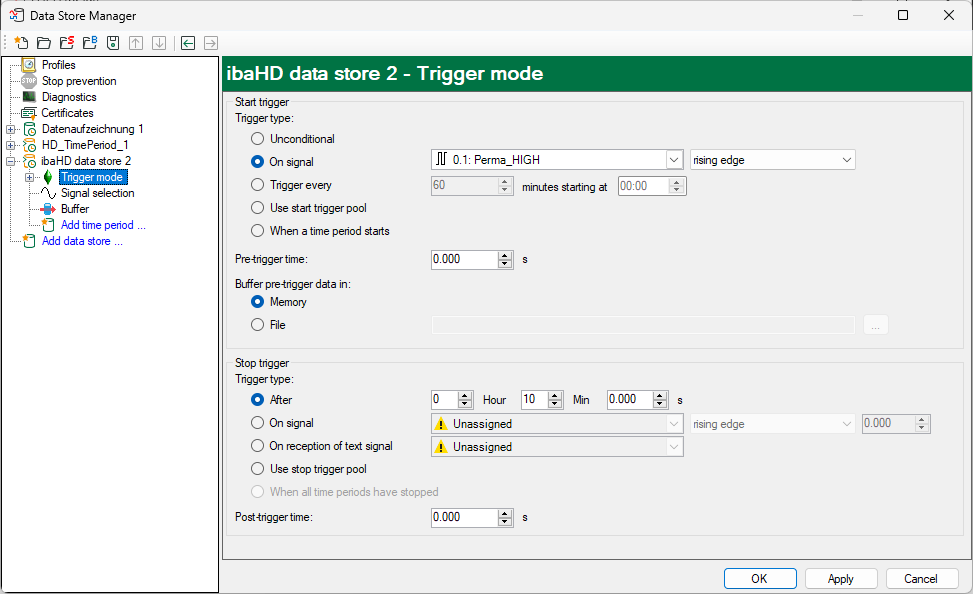Click the folder icon with blue B
The image size is (973, 594).
pyautogui.click(x=90, y=43)
